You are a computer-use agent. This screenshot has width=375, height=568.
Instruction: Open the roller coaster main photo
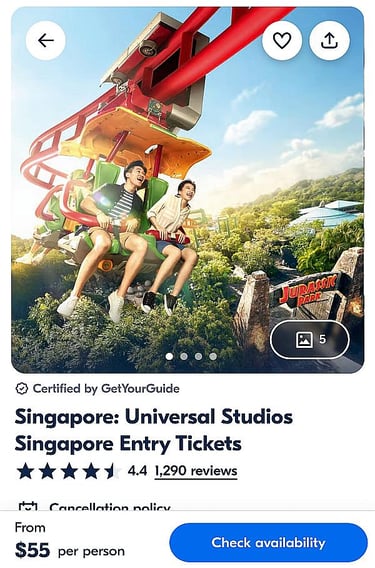point(187,190)
